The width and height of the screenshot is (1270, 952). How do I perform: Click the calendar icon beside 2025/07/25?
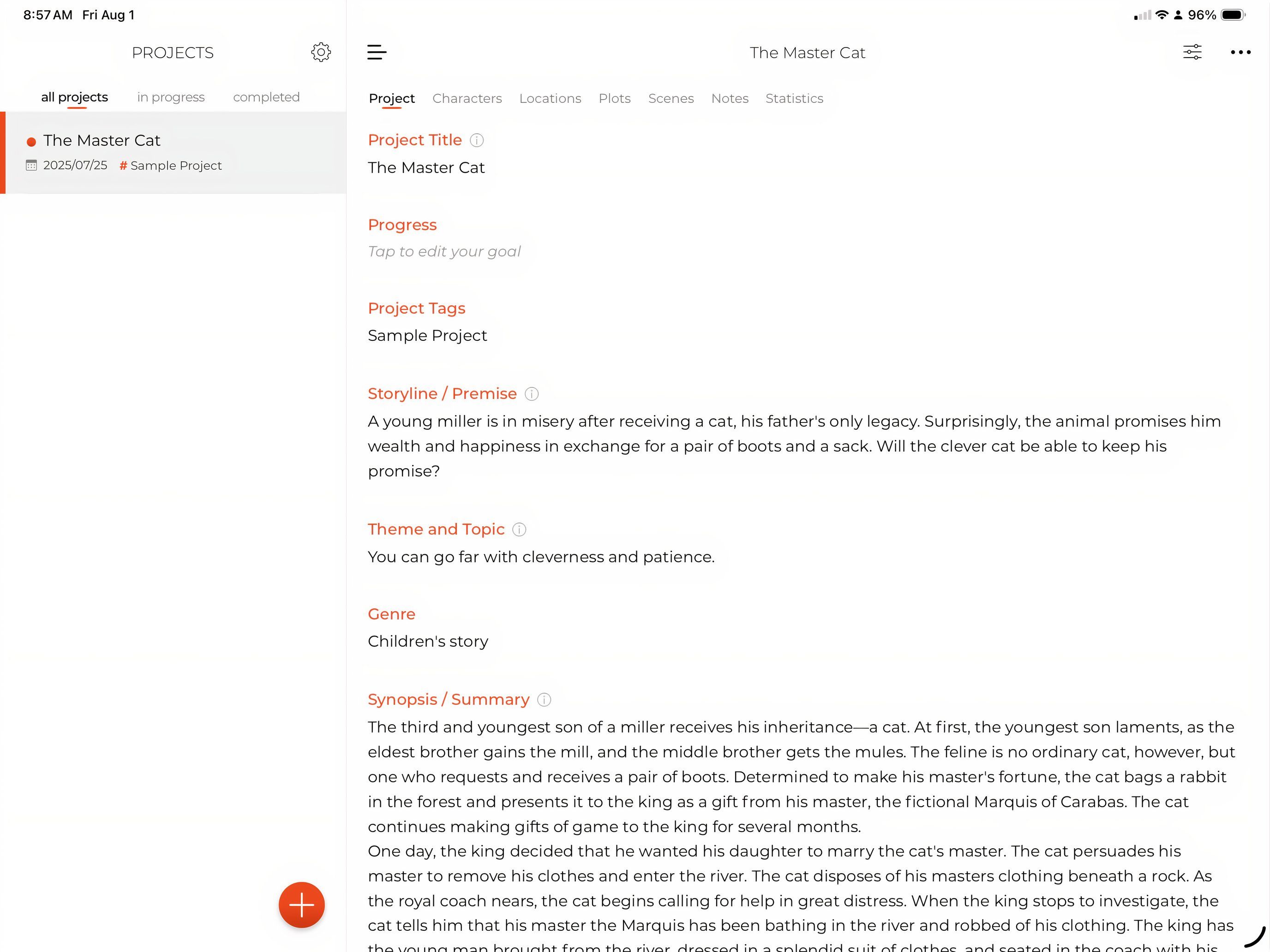[31, 165]
